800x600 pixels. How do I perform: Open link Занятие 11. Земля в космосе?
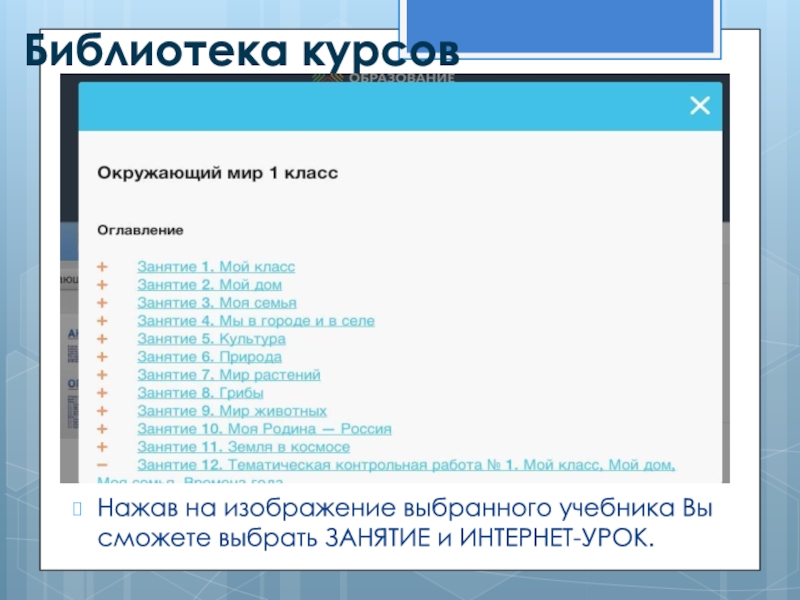[x=243, y=447]
